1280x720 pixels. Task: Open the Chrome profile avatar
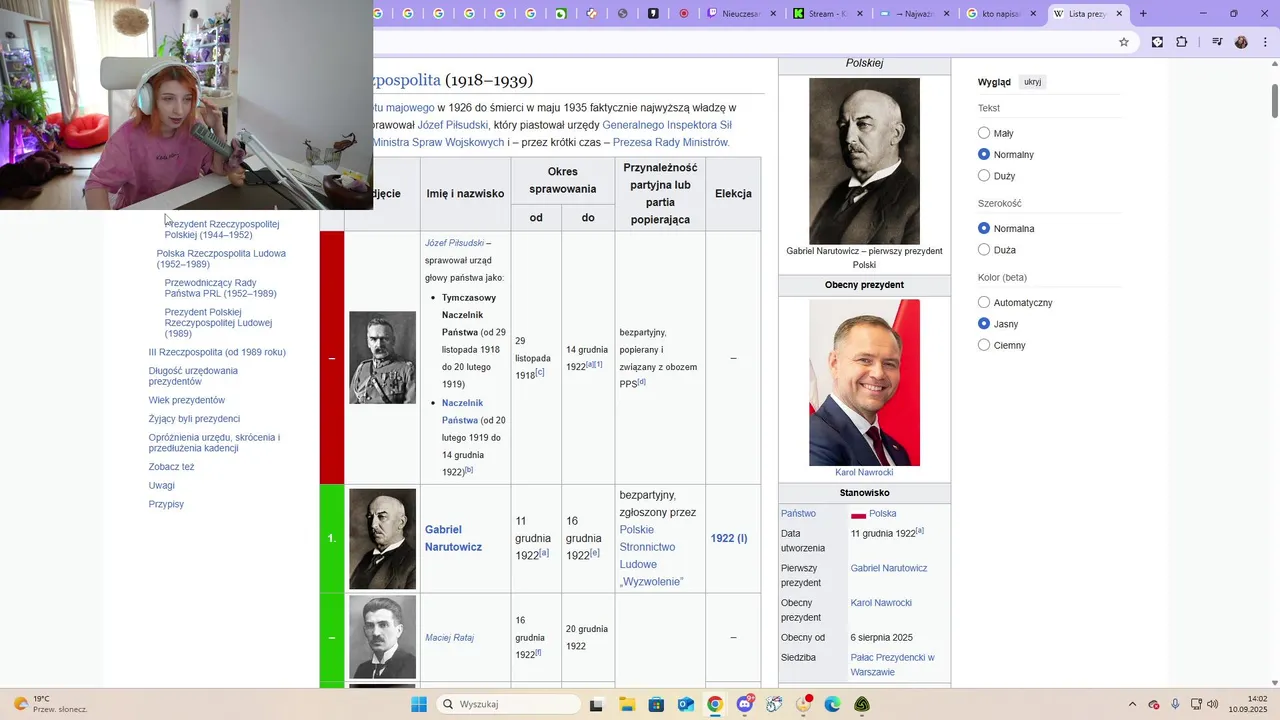[1241, 42]
